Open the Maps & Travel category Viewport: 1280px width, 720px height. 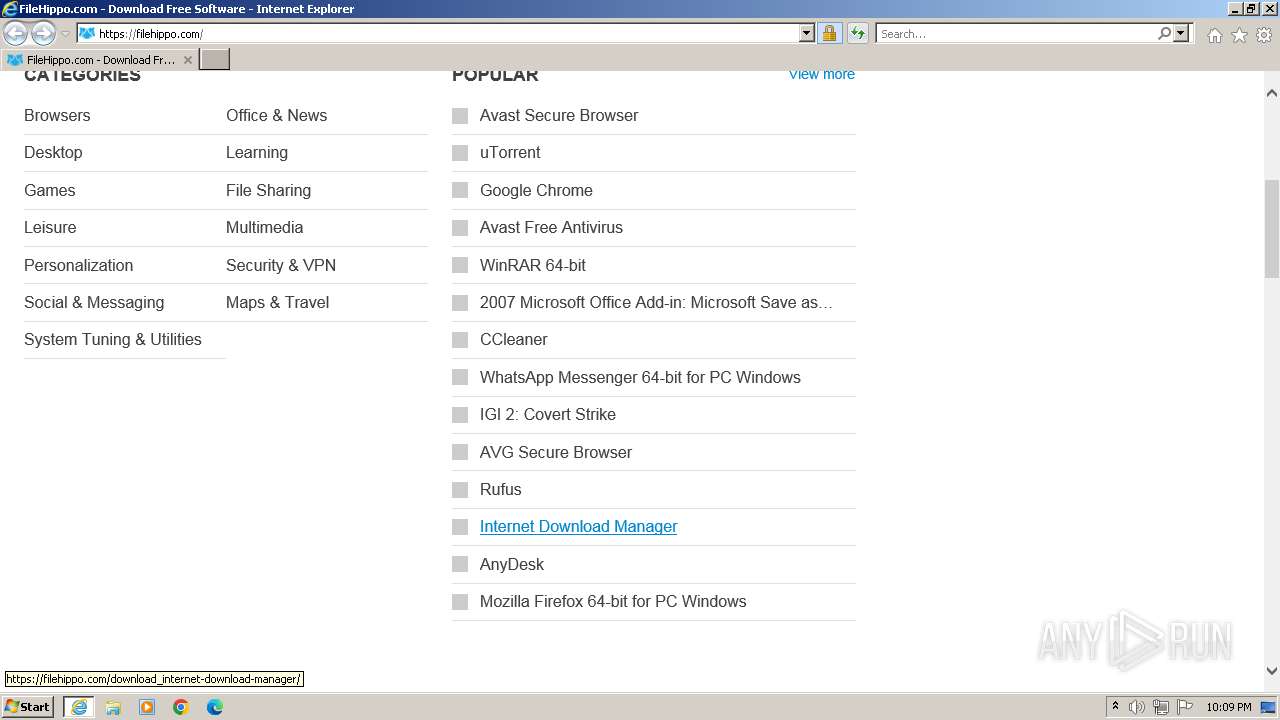pyautogui.click(x=277, y=302)
